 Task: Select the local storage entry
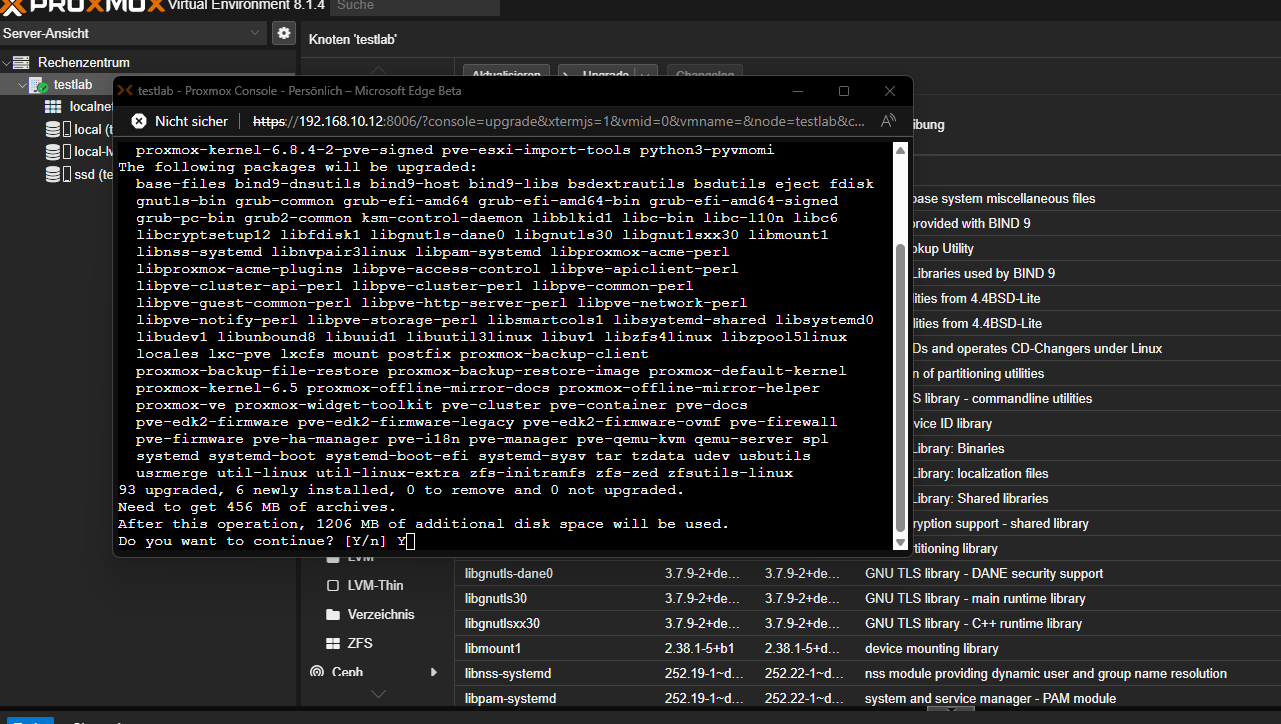click(x=92, y=129)
